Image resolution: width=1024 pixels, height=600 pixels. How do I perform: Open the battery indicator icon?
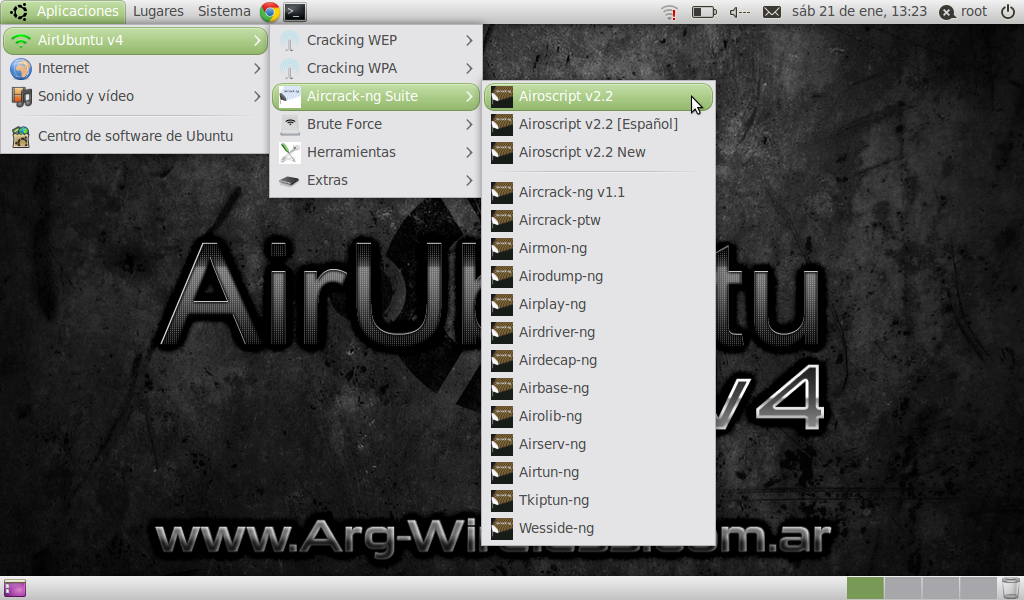point(704,12)
